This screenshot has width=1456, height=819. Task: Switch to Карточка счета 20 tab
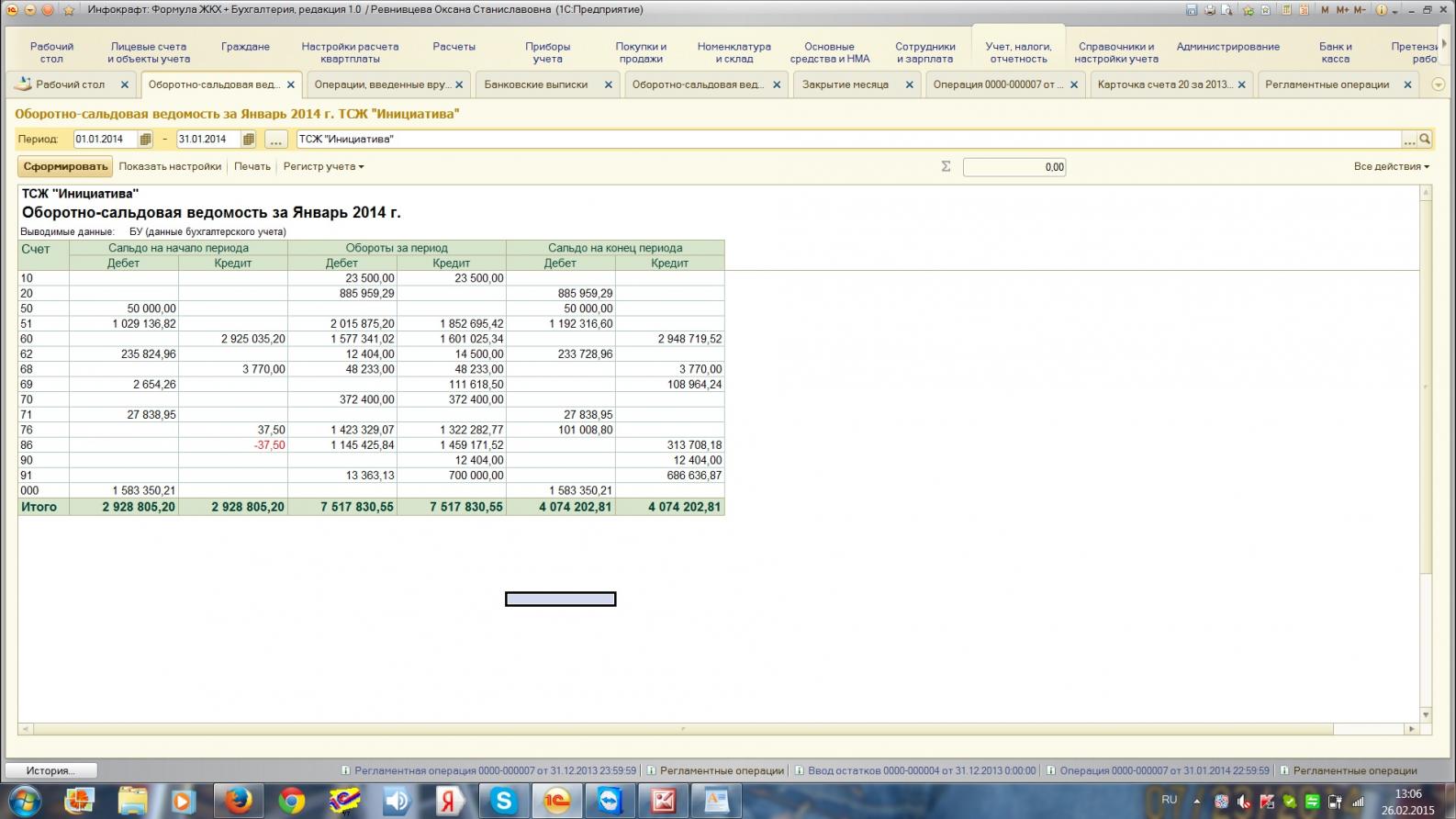coord(1165,84)
